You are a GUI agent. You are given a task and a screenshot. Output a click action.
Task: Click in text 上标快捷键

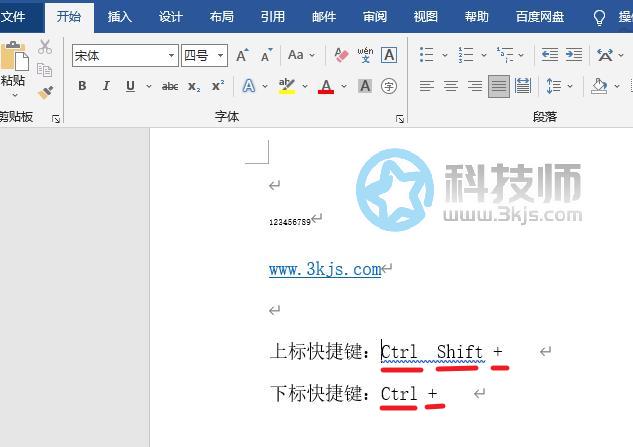pyautogui.click(x=316, y=351)
